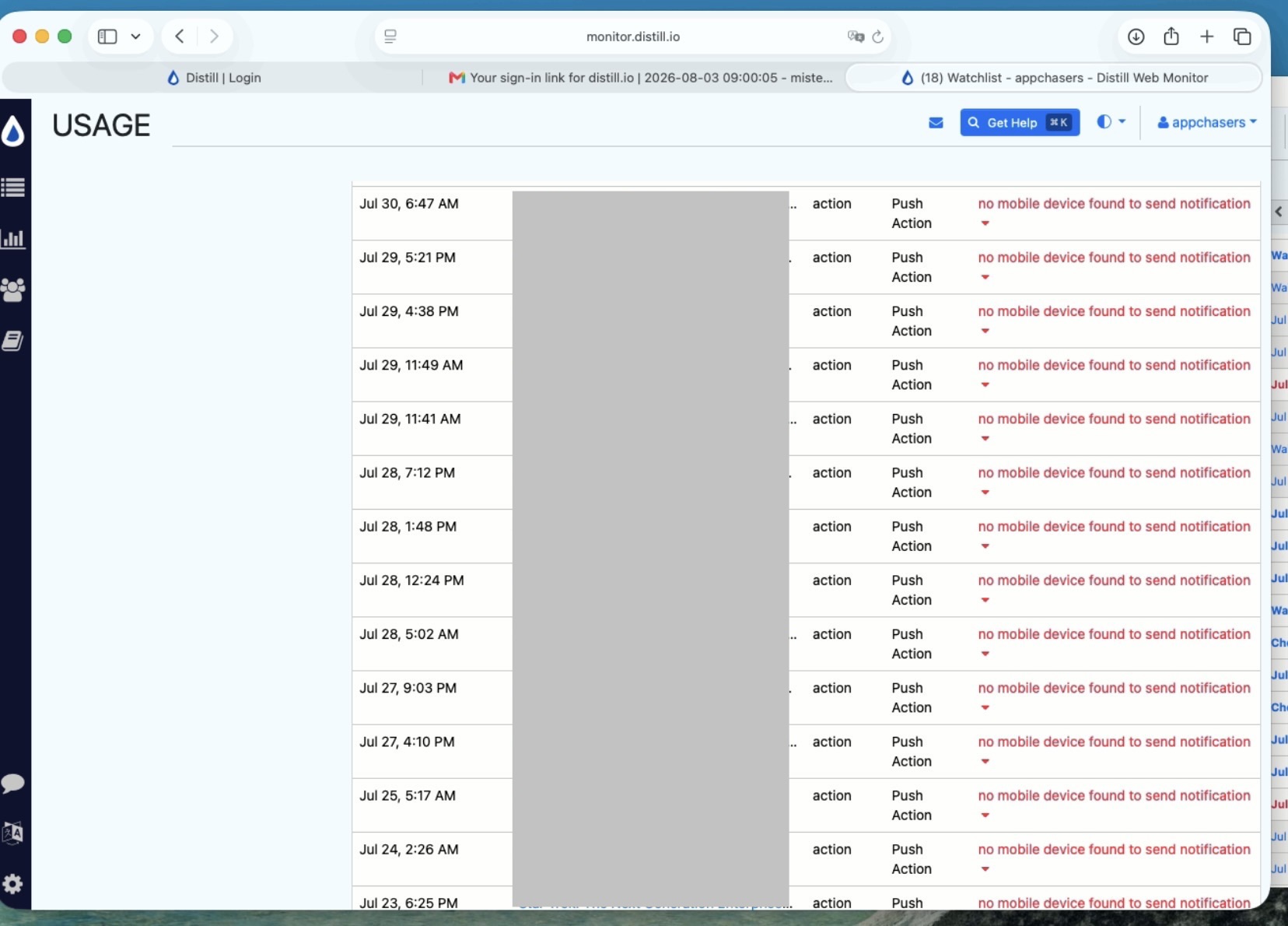The width and height of the screenshot is (1288, 926).
Task: Expand error details for Jul 29, 11:49 AM
Action: tap(985, 384)
